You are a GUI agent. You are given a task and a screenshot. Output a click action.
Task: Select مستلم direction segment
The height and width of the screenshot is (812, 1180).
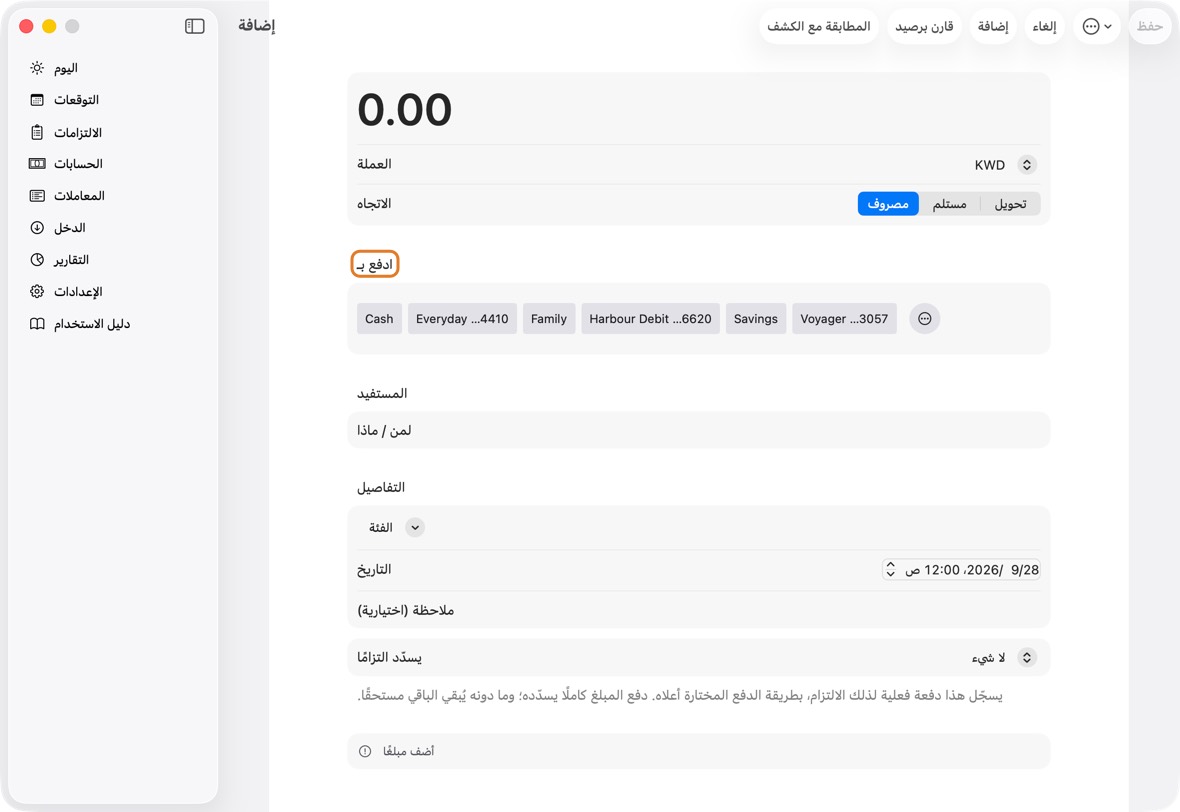[x=949, y=204]
